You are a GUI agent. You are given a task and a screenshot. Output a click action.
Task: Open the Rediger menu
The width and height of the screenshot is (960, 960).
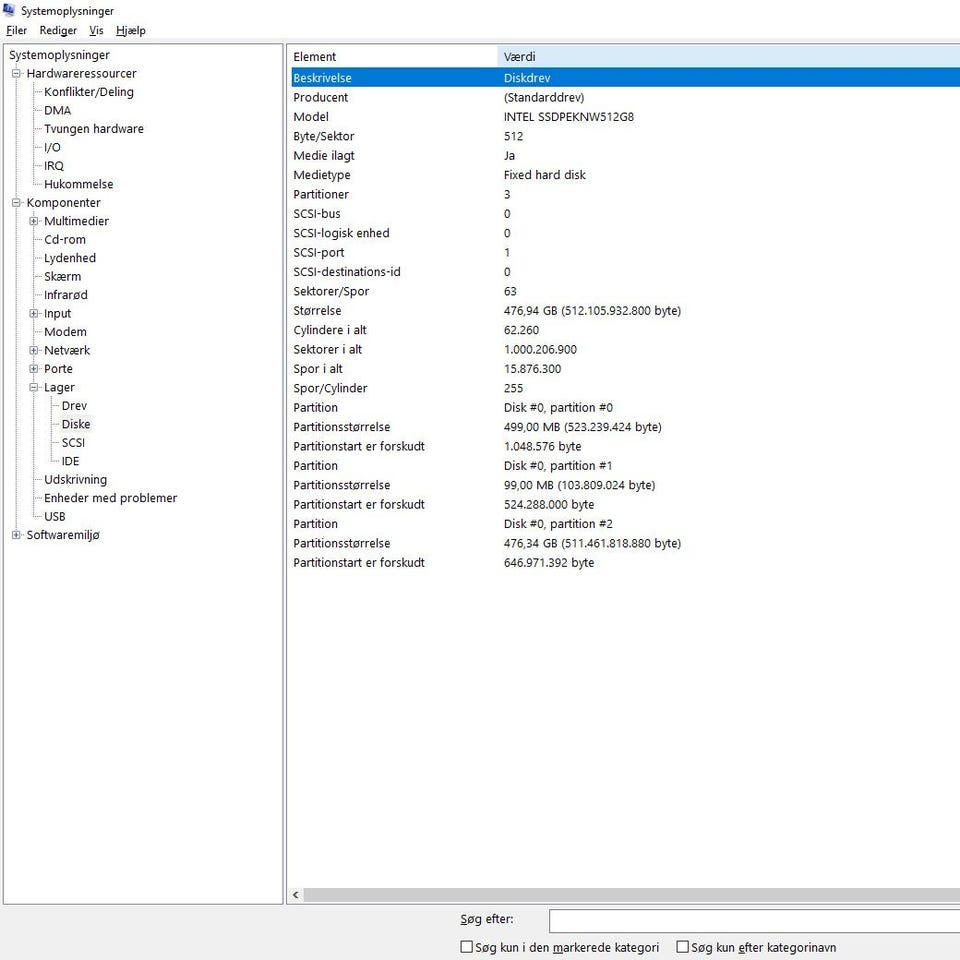pos(58,30)
